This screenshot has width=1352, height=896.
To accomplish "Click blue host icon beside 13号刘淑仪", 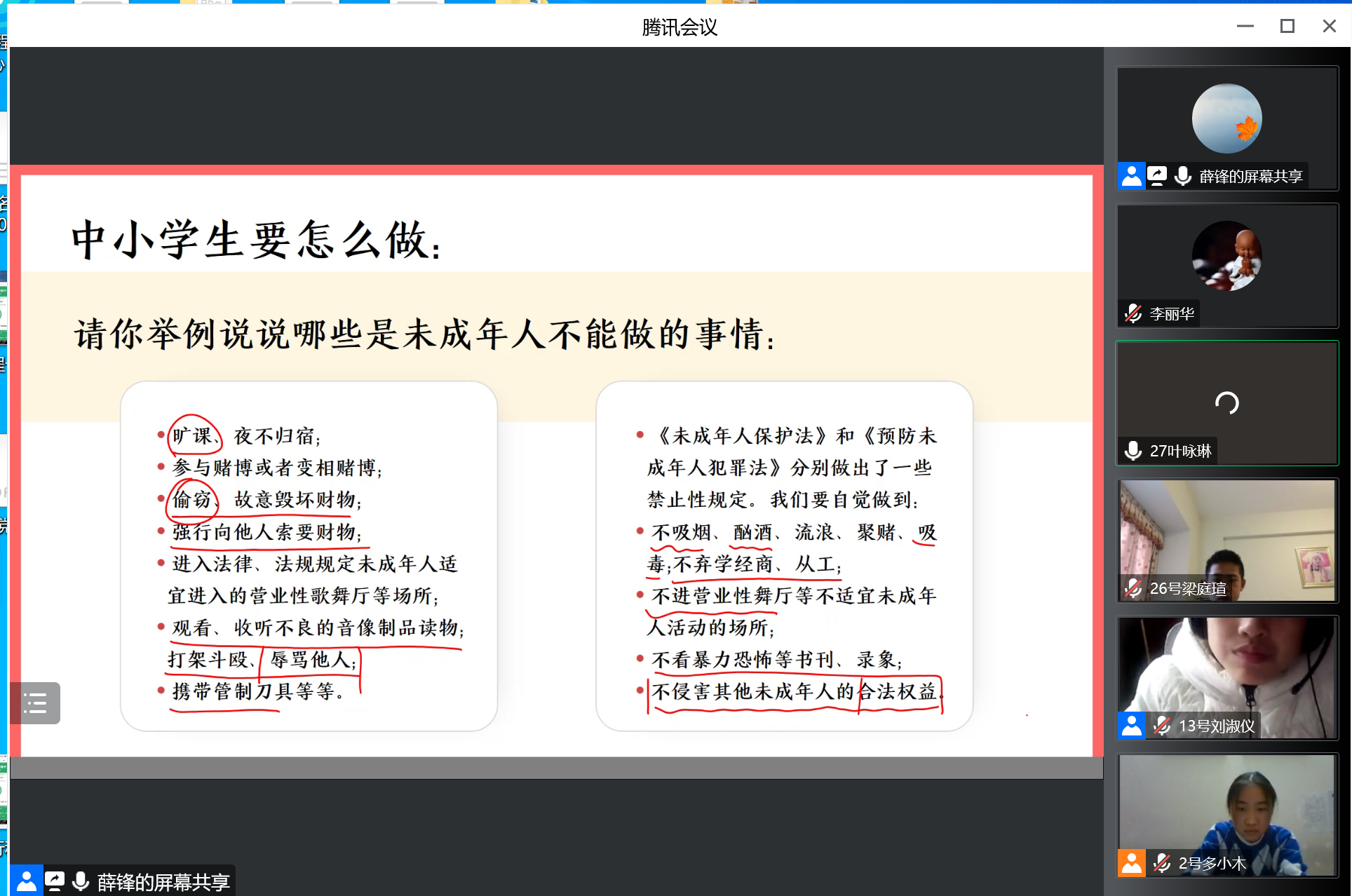I will coord(1131,726).
